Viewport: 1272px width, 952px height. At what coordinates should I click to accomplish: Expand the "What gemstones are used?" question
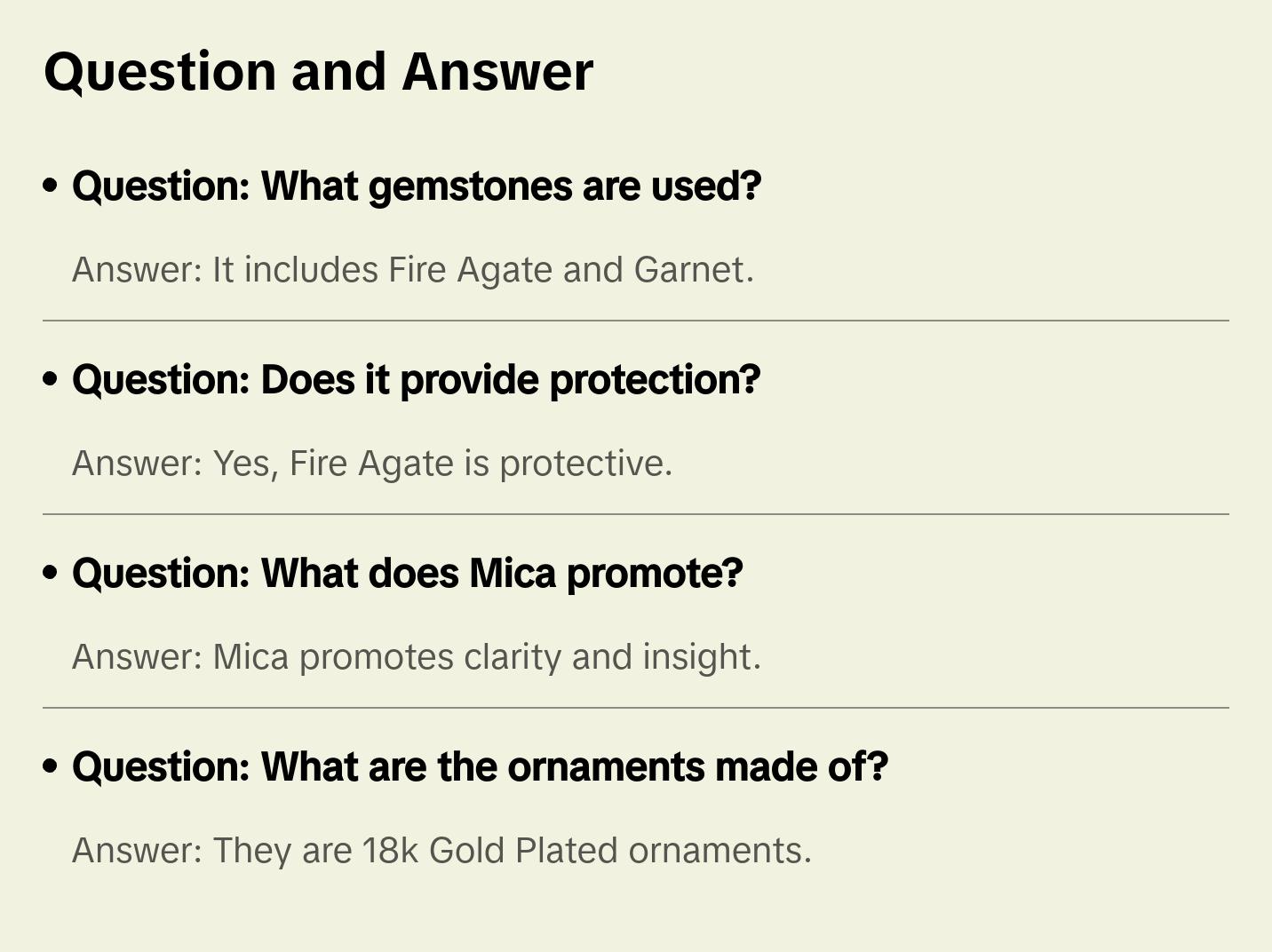[x=417, y=186]
